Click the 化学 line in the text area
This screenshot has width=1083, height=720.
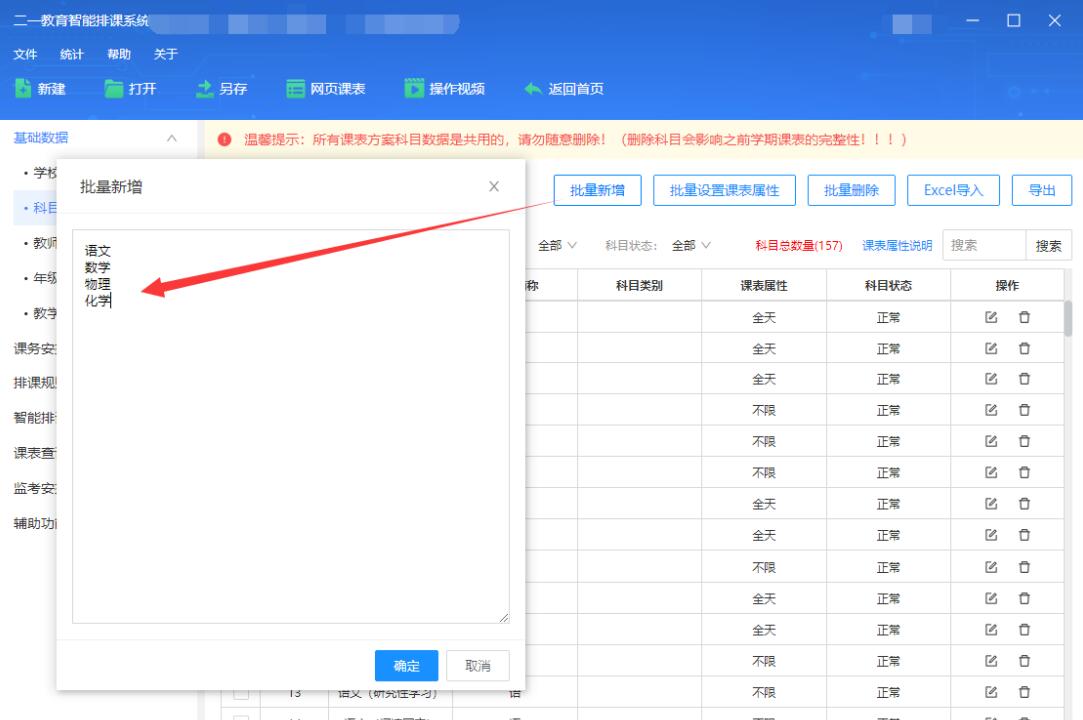pyautogui.click(x=97, y=301)
